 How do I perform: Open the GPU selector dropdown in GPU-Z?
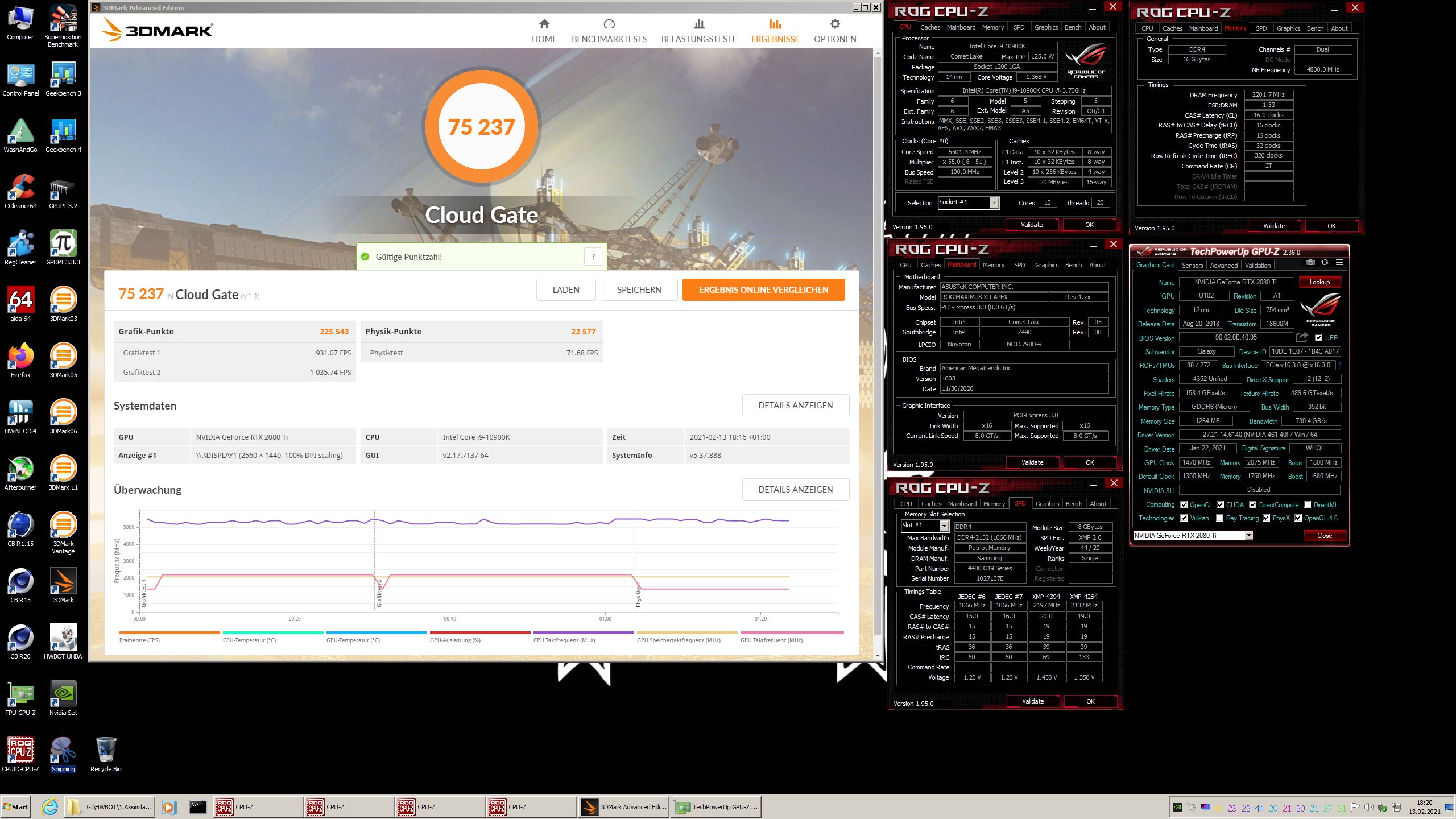(1249, 535)
